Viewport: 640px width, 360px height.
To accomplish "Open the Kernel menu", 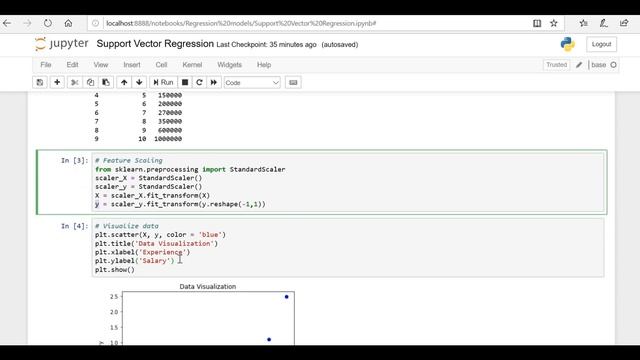I will (x=192, y=65).
